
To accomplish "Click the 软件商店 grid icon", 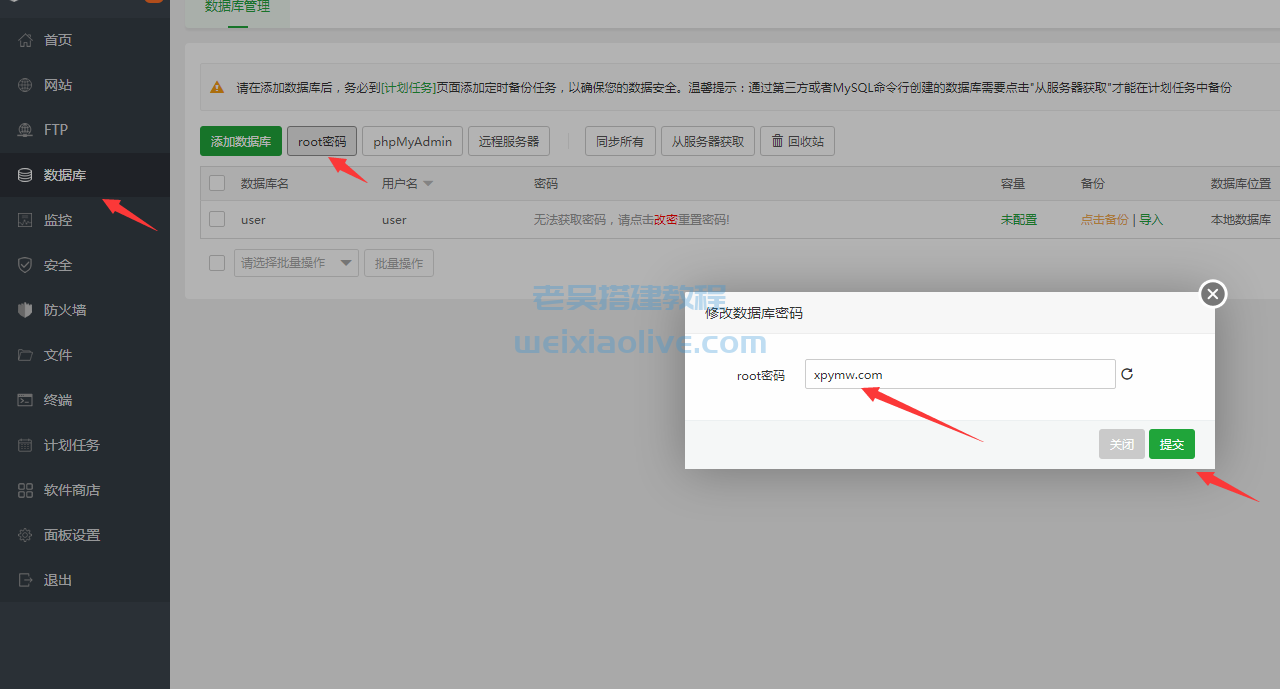I will (x=26, y=490).
